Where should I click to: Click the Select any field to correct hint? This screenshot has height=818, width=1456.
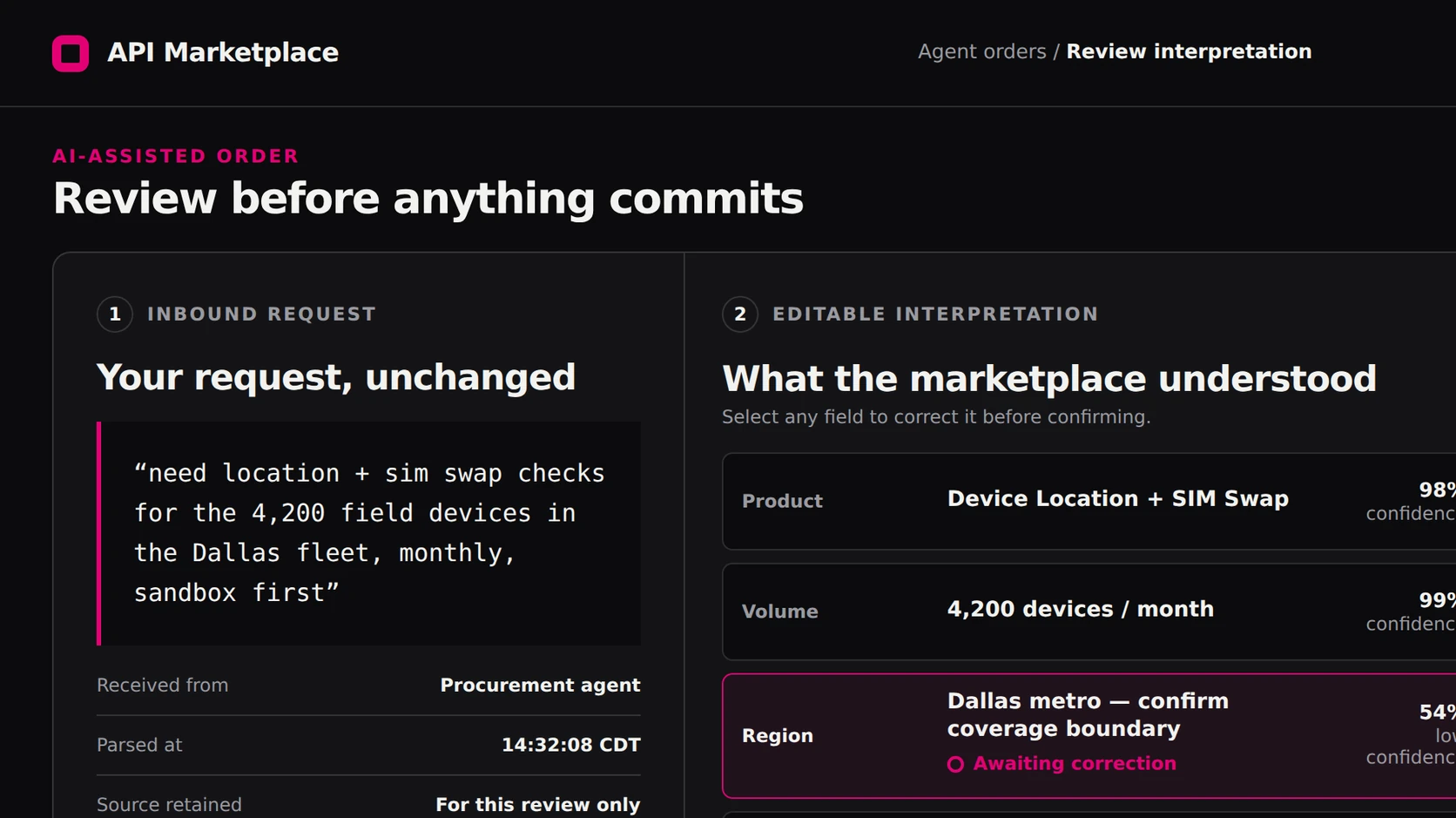(936, 417)
